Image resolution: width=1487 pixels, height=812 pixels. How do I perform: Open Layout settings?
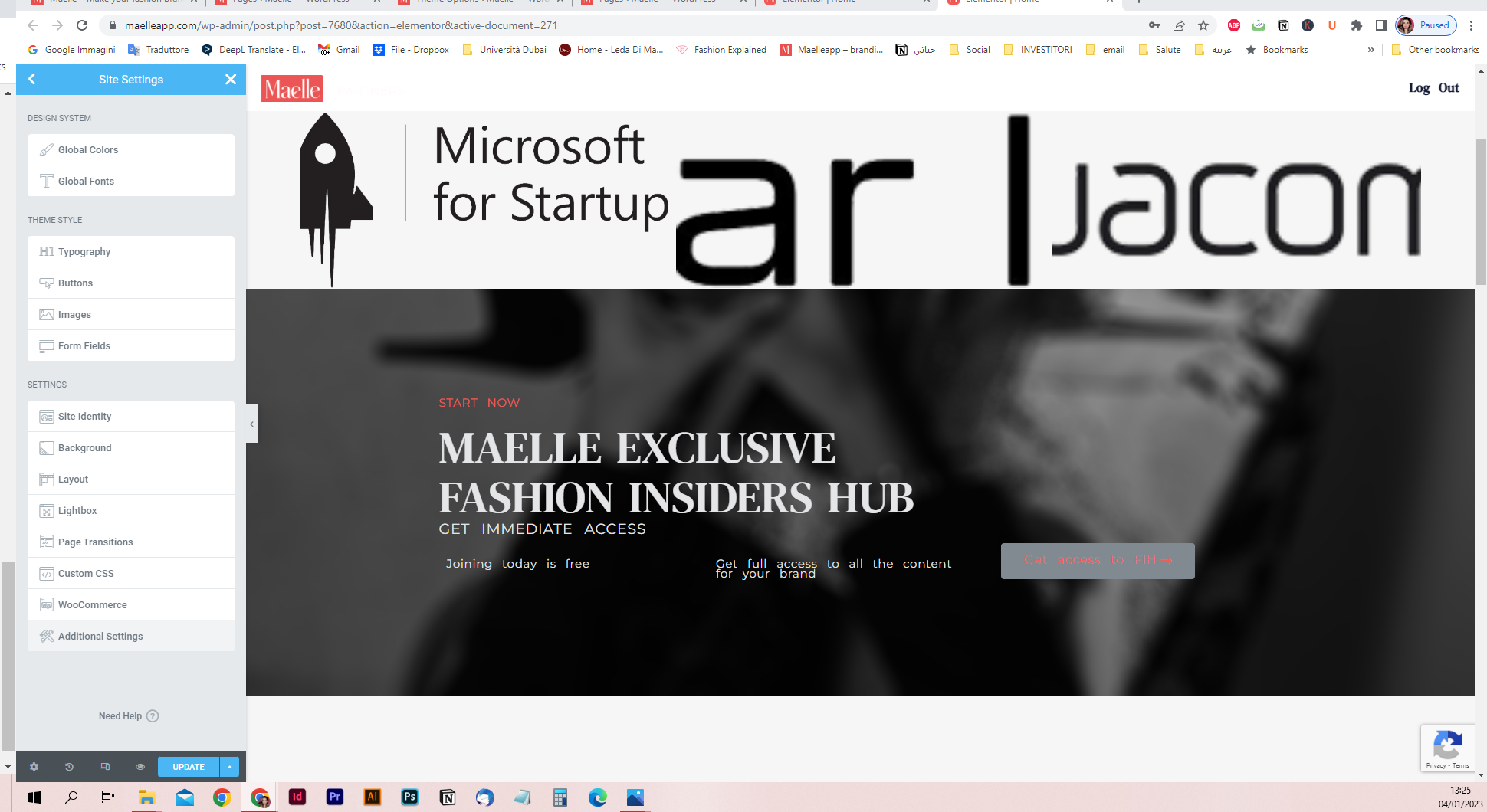131,479
